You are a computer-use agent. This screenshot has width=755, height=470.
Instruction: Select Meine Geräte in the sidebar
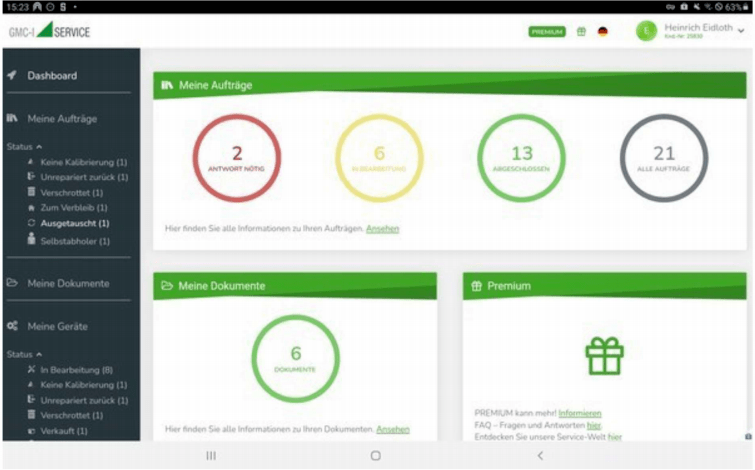[57, 327]
